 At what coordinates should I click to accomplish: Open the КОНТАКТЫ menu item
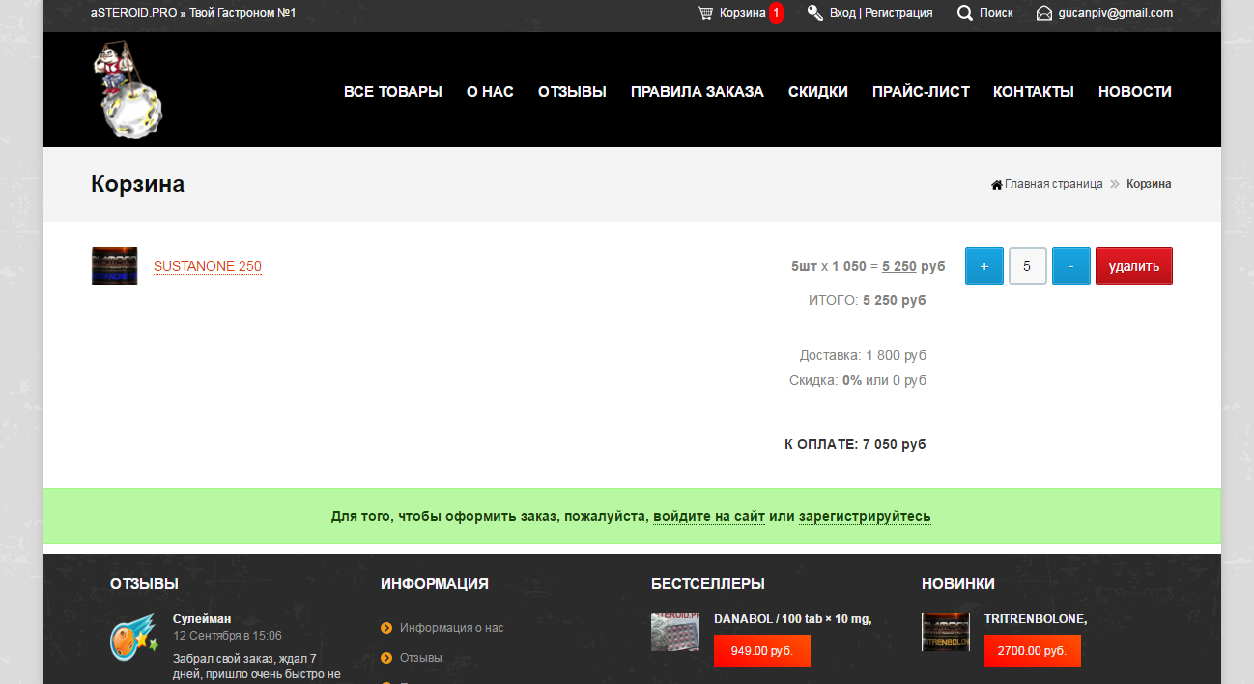tap(1033, 92)
